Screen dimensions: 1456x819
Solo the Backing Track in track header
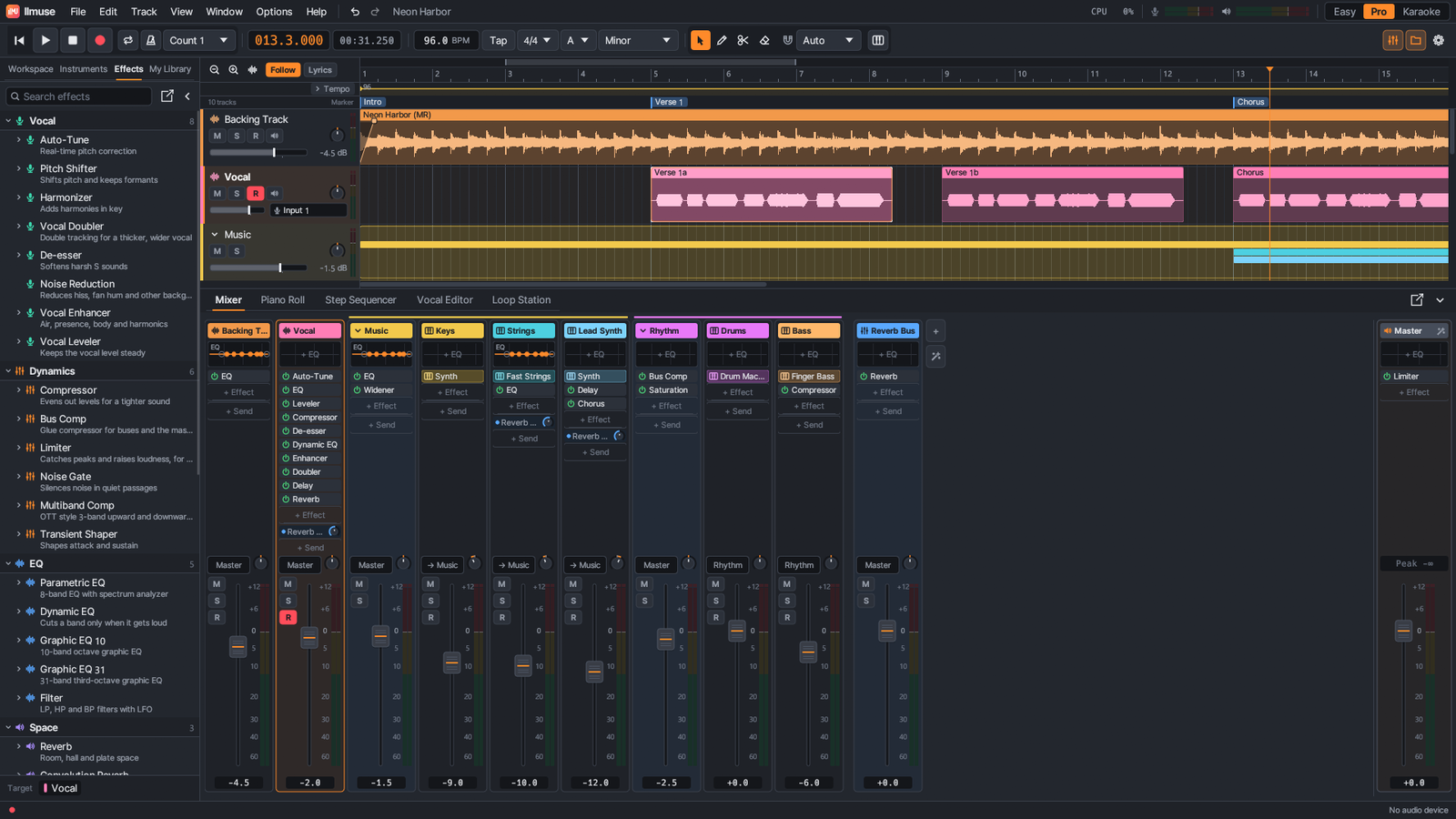237,136
